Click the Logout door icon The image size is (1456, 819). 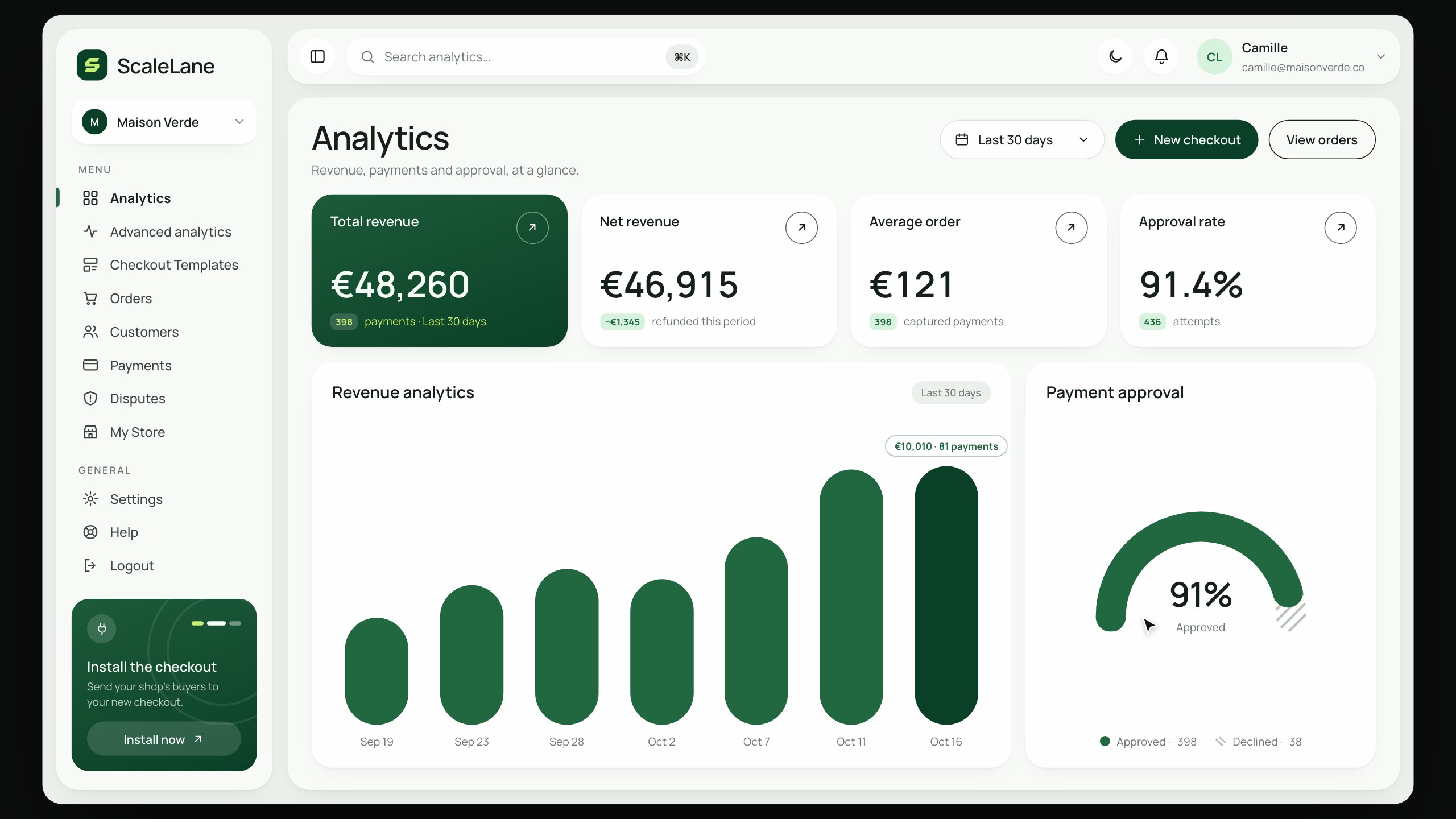tap(90, 565)
